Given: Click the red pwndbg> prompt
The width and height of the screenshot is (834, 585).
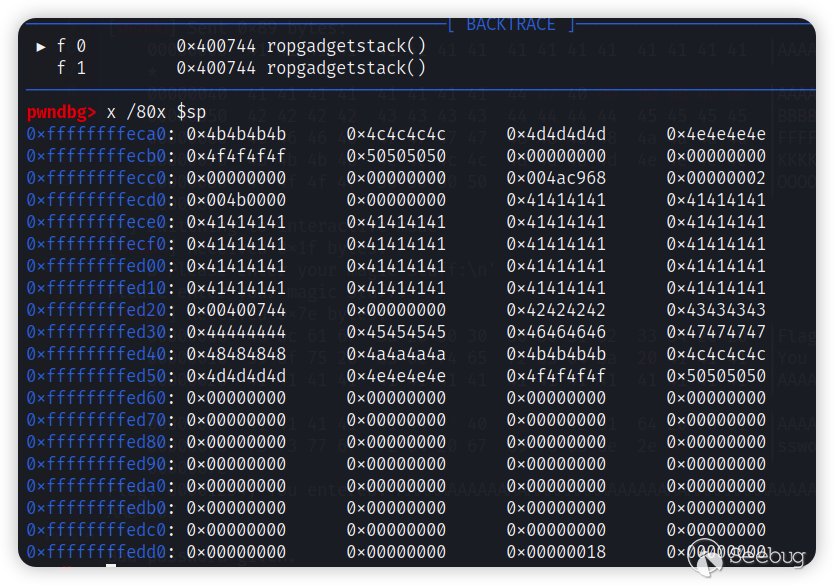Looking at the screenshot, I should (61, 112).
